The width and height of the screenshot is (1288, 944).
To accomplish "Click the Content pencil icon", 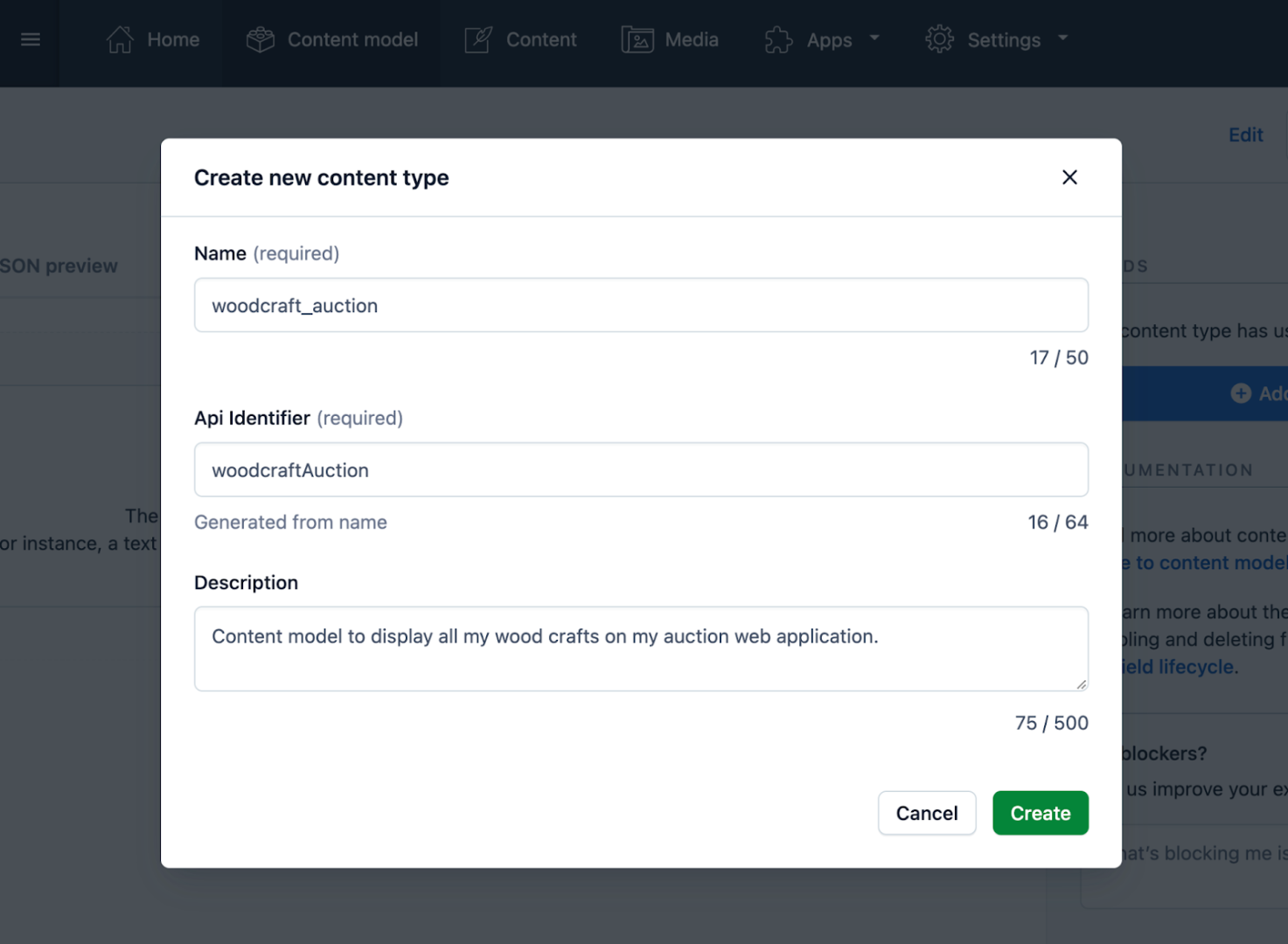I will tap(477, 38).
